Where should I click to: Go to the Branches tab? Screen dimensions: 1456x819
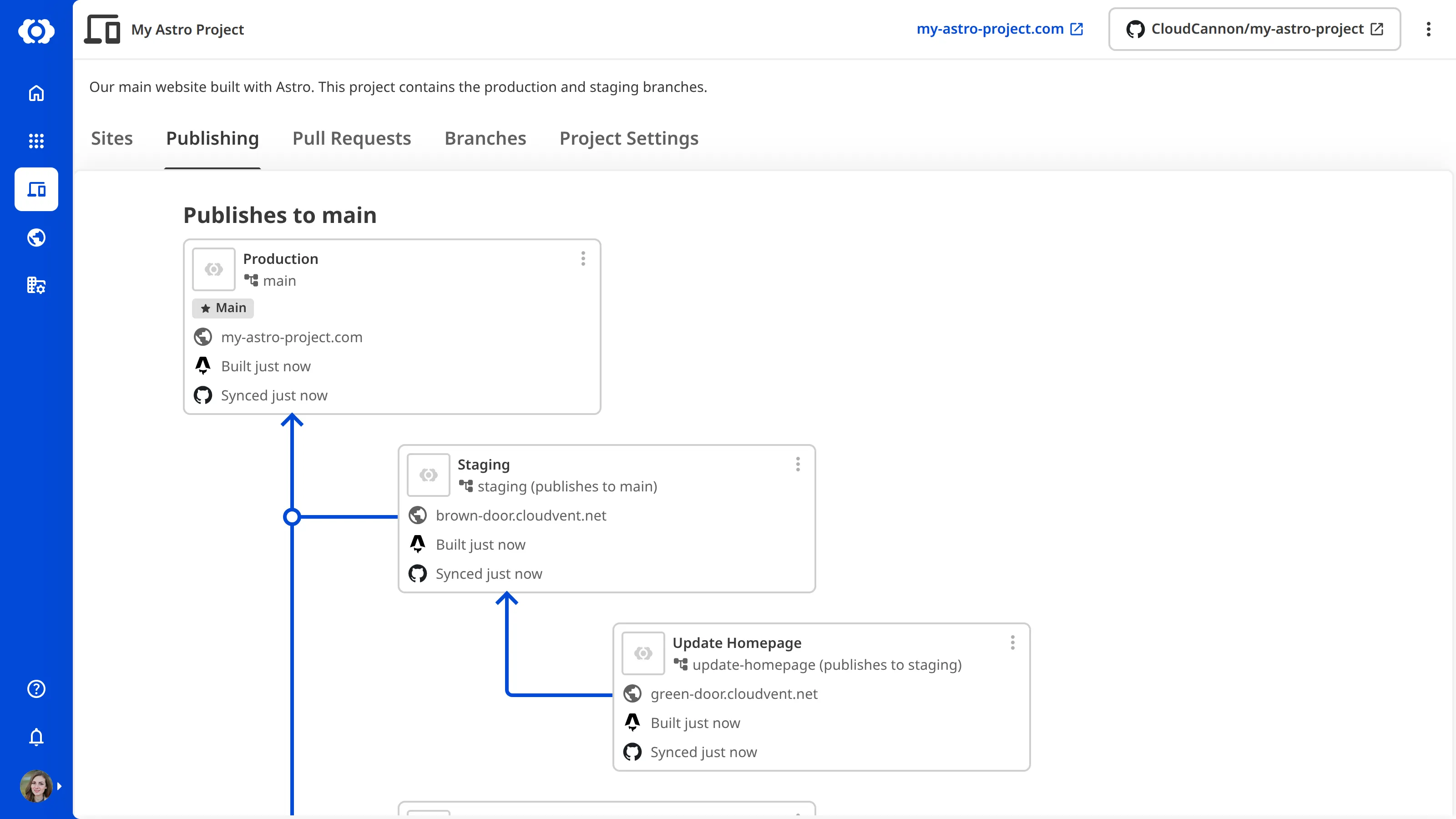coord(485,138)
